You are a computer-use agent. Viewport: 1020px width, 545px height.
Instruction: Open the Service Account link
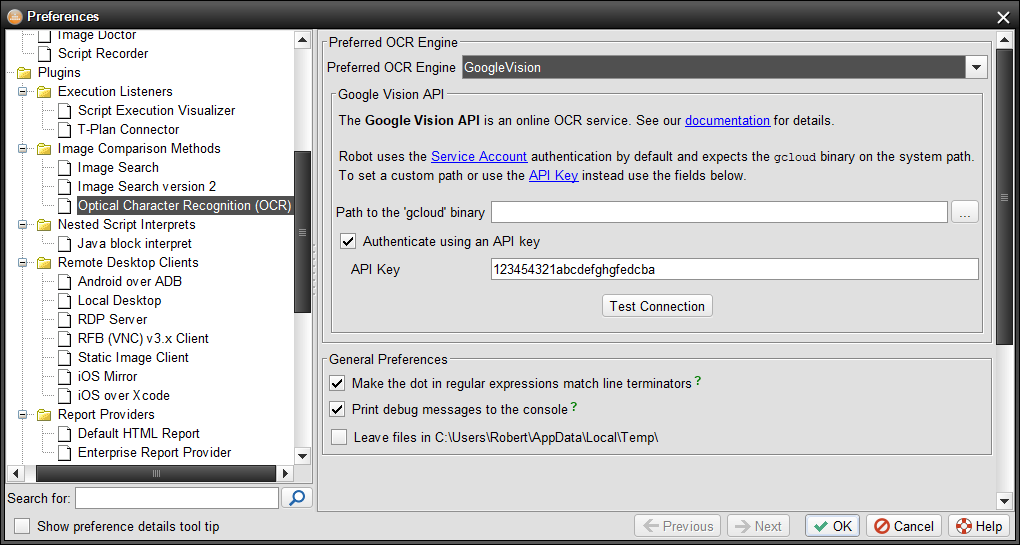pyautogui.click(x=478, y=157)
